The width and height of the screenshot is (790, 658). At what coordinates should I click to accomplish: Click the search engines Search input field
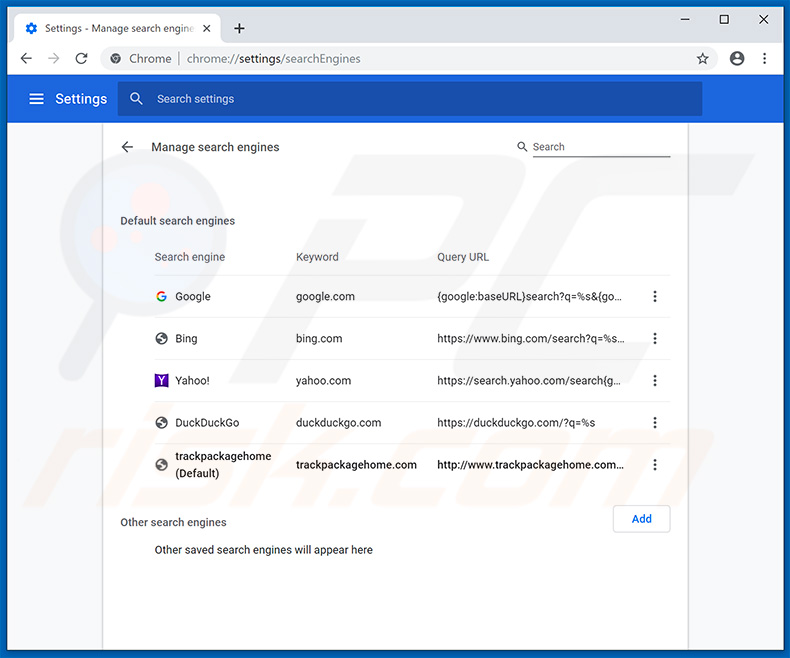(601, 147)
